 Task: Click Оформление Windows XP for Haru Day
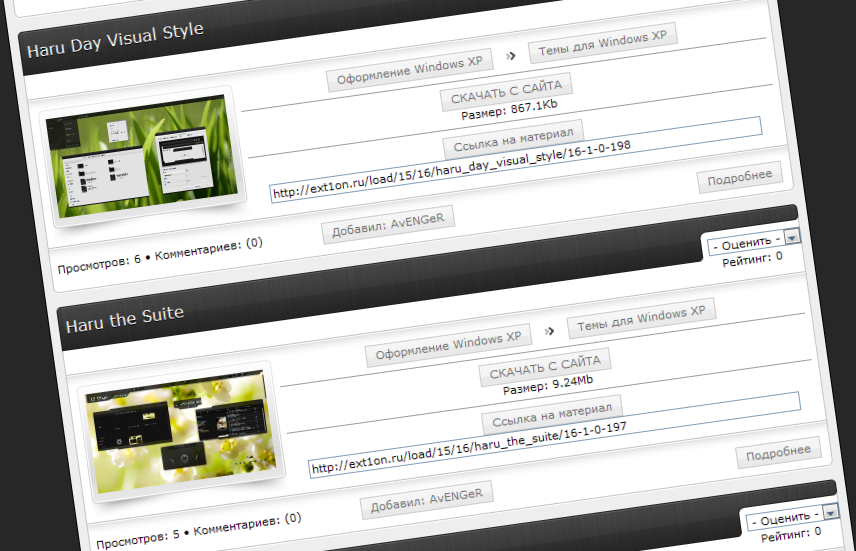[x=410, y=71]
